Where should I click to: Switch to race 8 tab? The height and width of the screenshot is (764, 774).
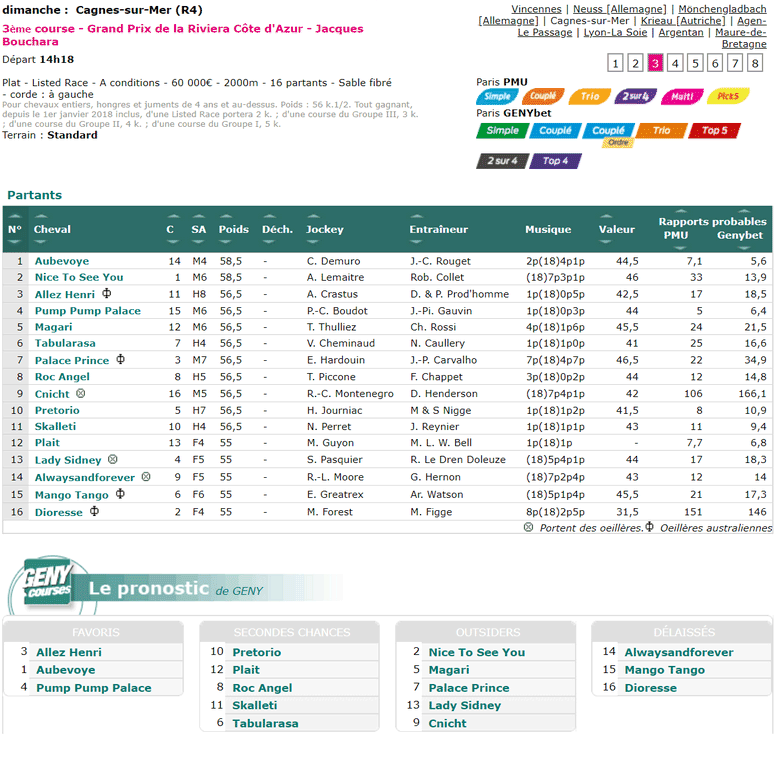(755, 63)
